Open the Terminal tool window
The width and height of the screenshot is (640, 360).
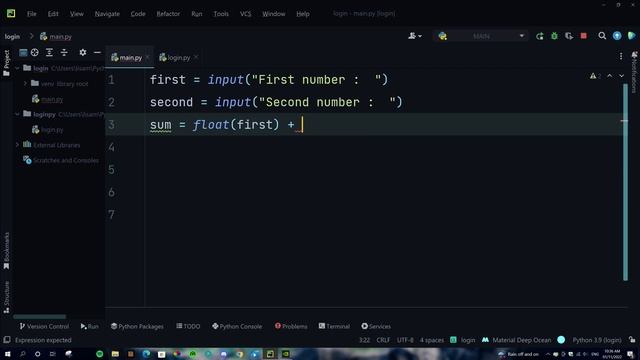334,326
